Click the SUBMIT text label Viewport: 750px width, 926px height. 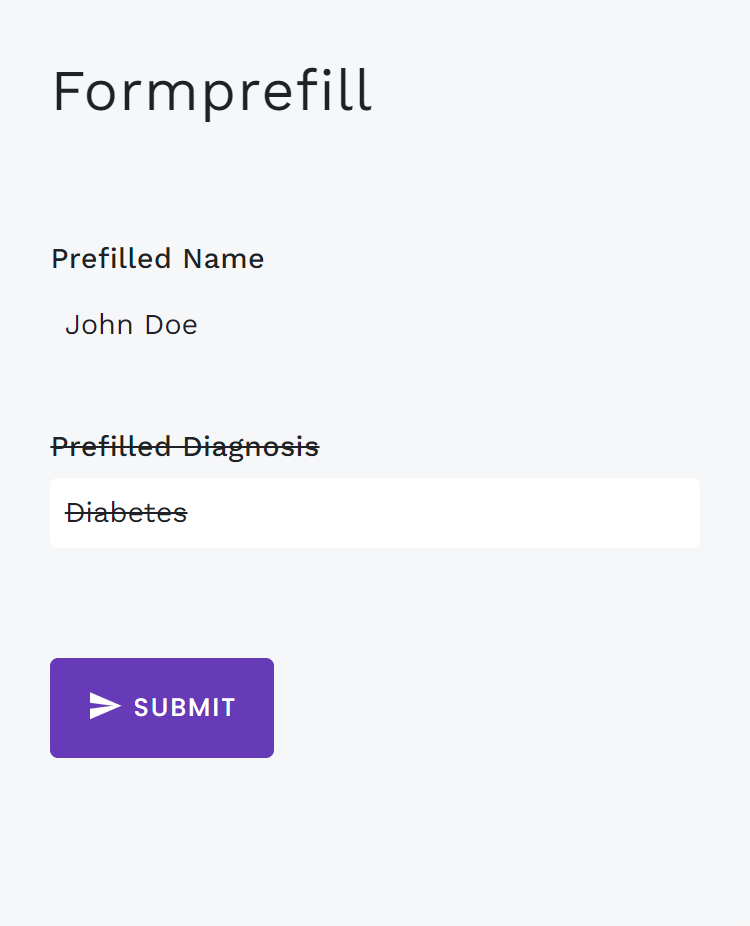185,708
